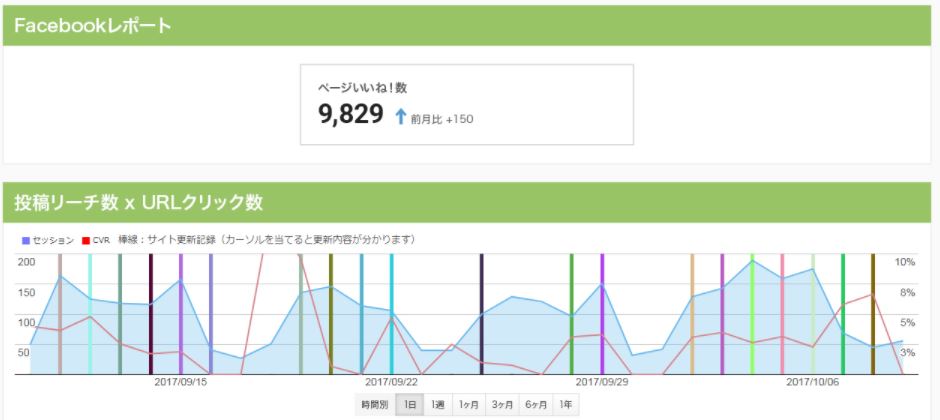The width and height of the screenshot is (940, 420).
Task: Click the 2017/10/06 date label
Action: click(813, 382)
